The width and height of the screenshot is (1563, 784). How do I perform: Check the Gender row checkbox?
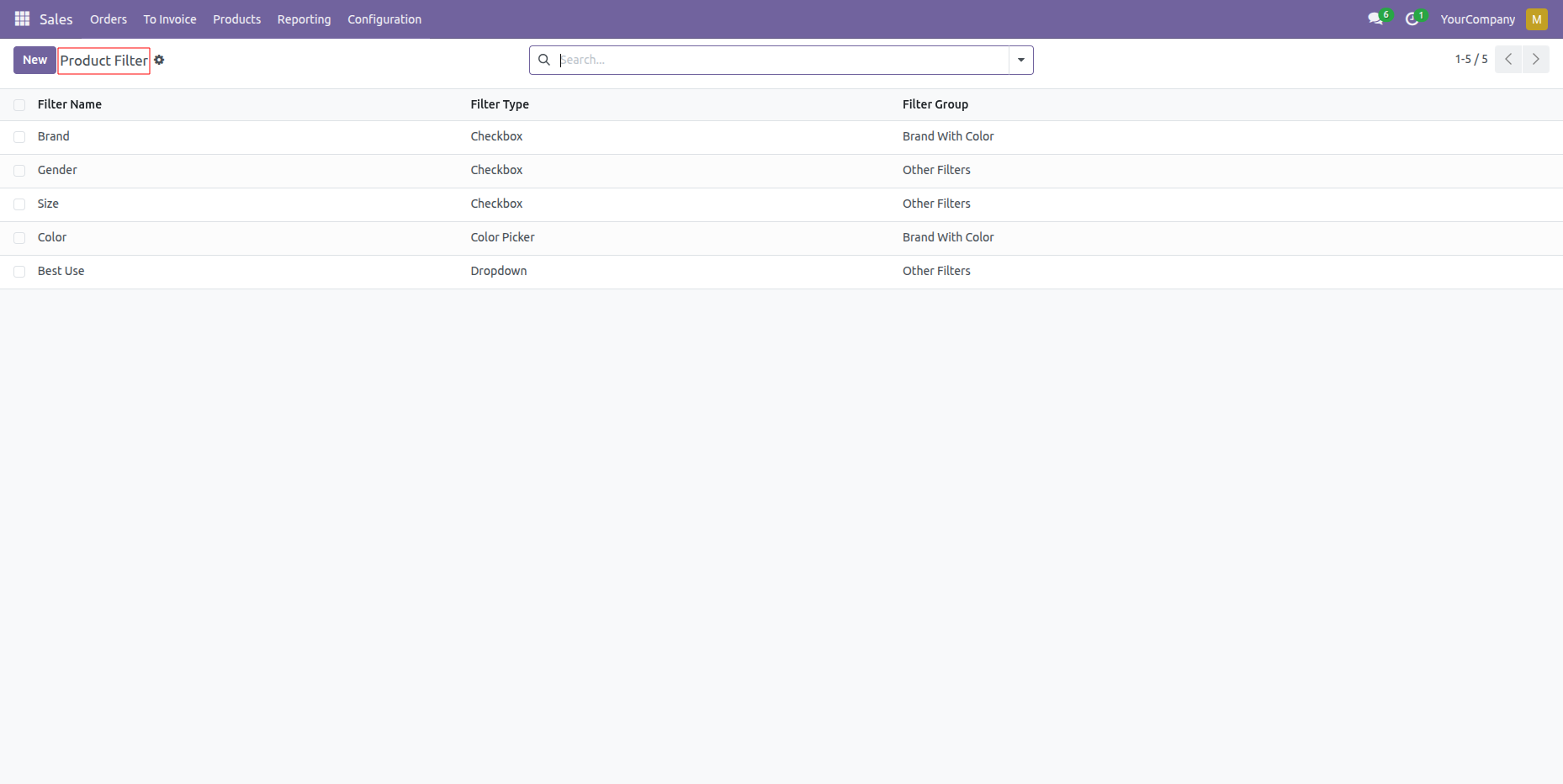point(19,171)
